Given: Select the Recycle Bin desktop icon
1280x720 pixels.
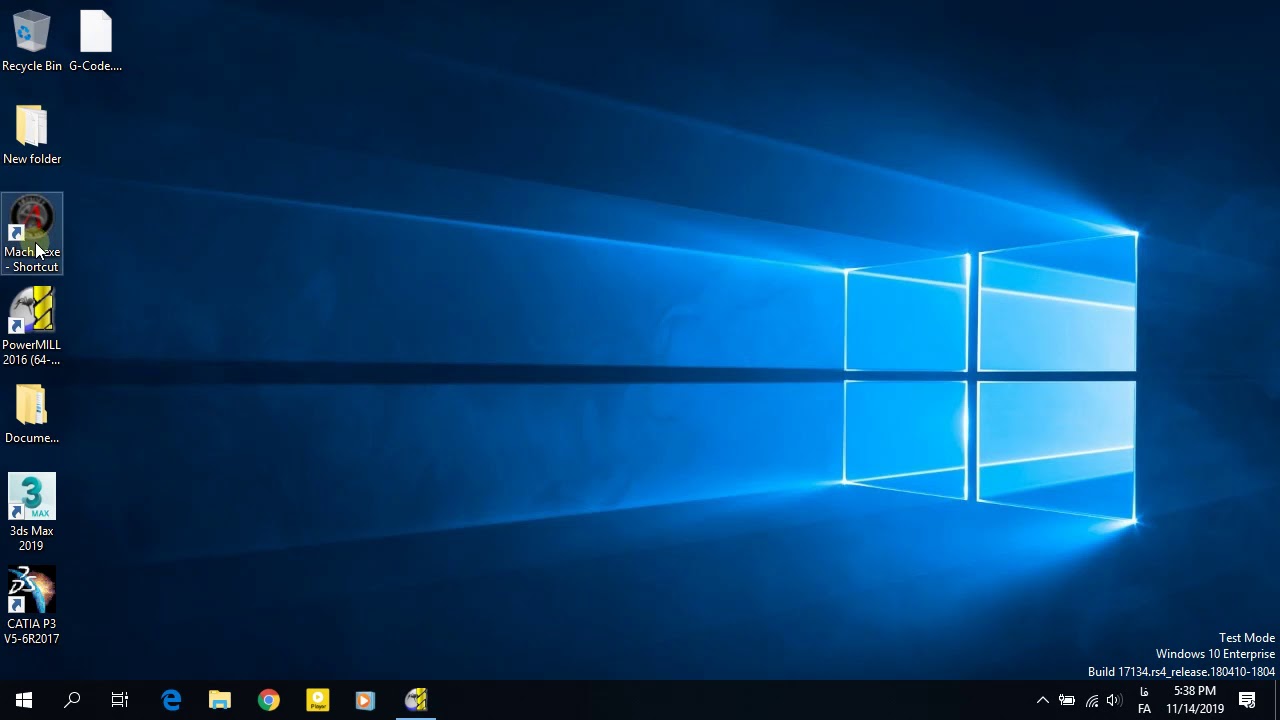Looking at the screenshot, I should (31, 41).
